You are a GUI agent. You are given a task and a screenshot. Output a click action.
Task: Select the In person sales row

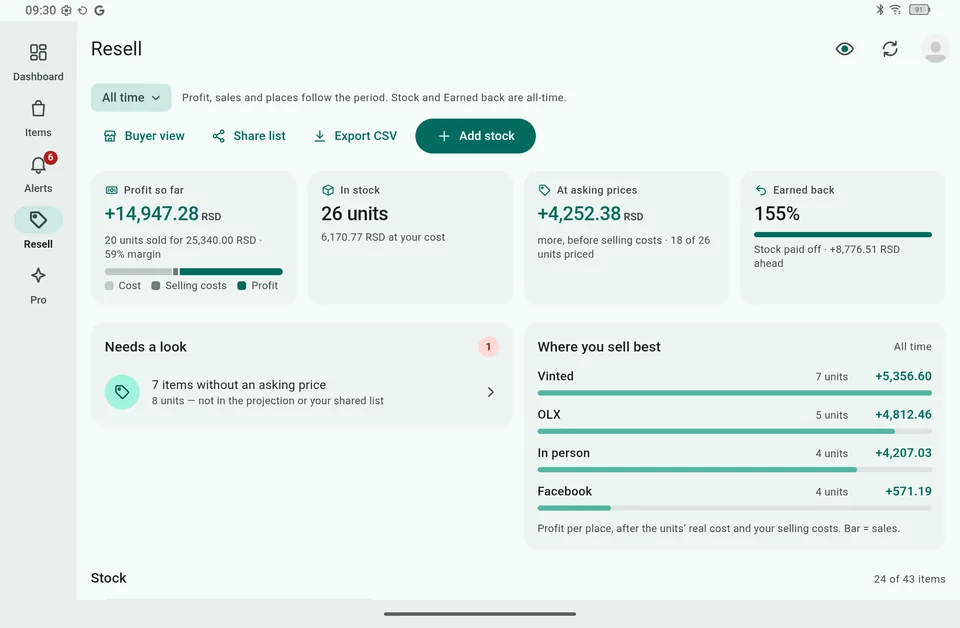734,460
